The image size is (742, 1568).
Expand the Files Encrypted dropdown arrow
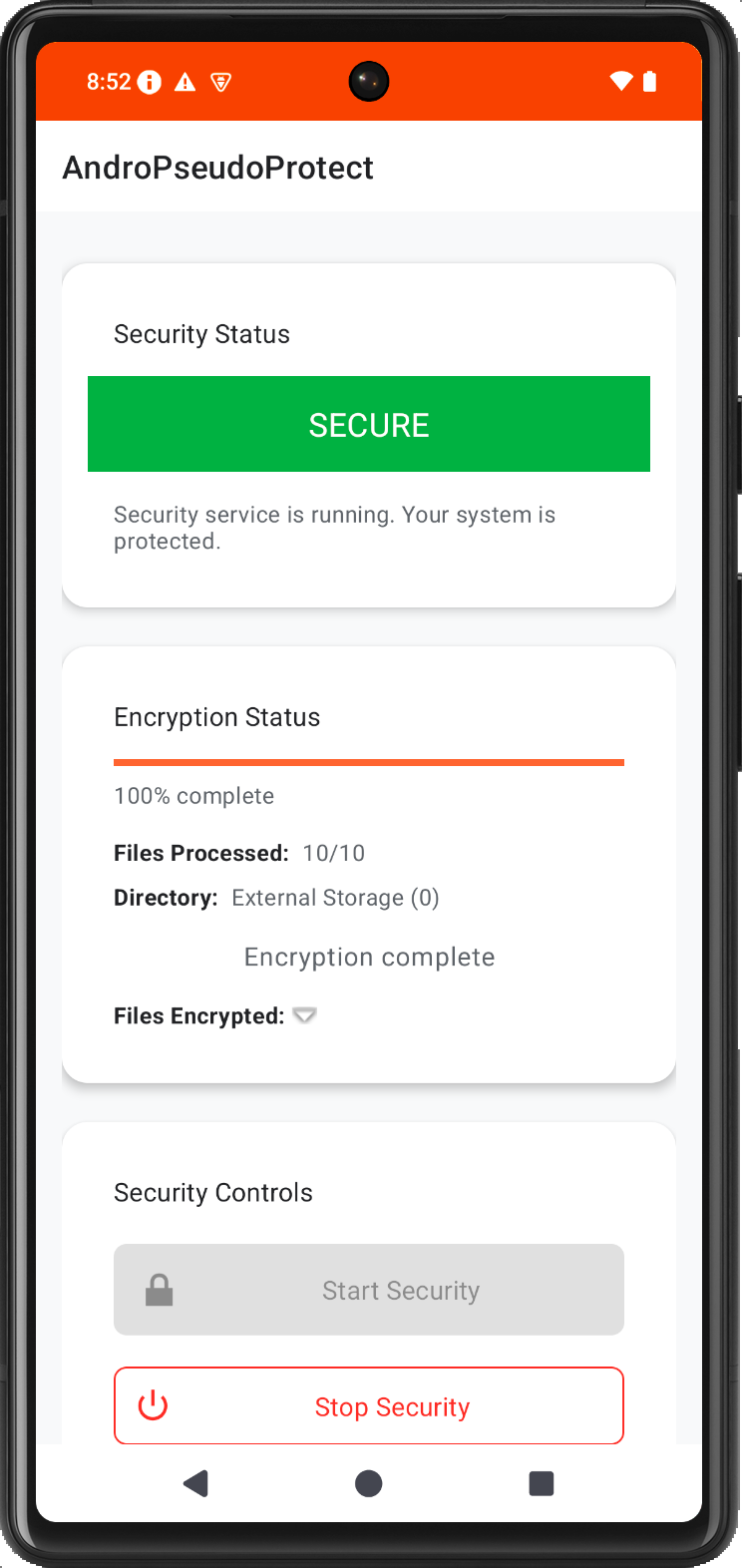point(305,1015)
